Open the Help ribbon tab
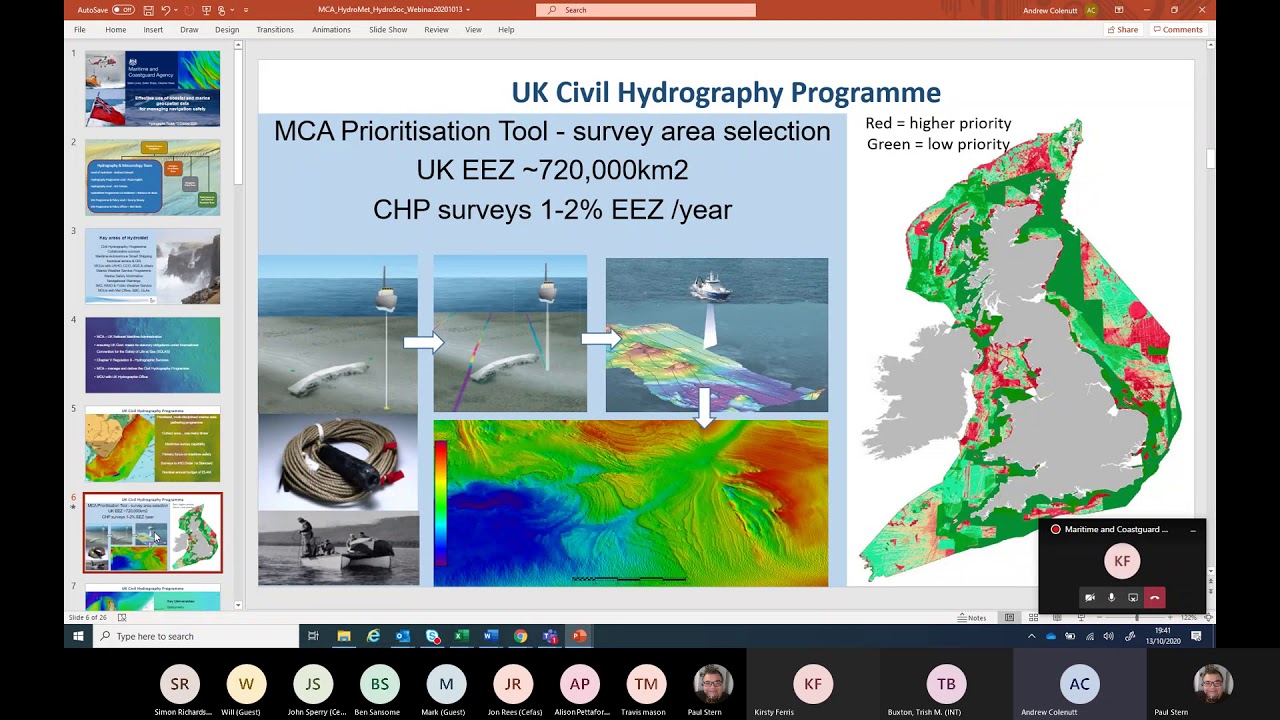This screenshot has width=1280, height=720. [x=506, y=30]
